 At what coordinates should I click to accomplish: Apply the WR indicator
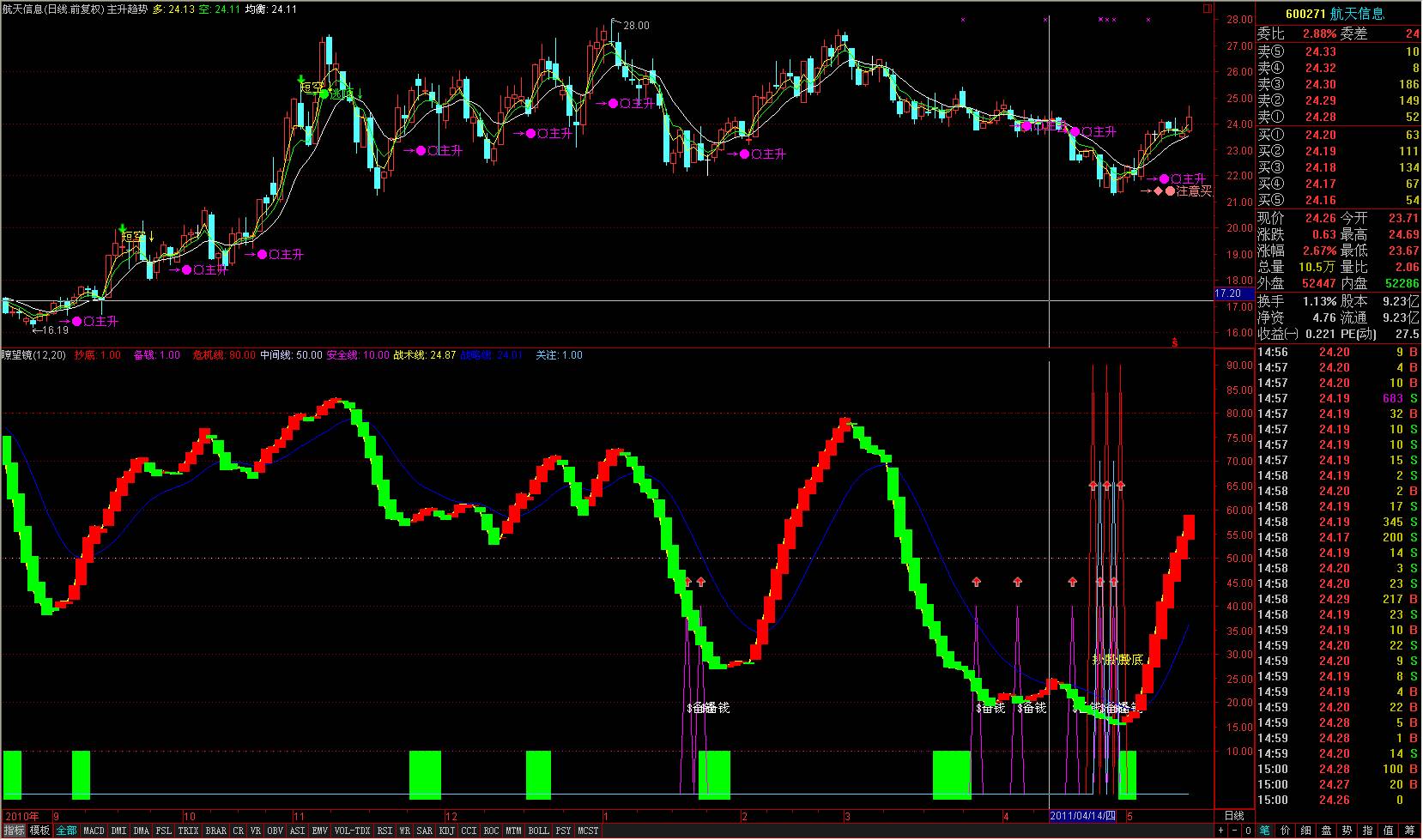point(405,831)
